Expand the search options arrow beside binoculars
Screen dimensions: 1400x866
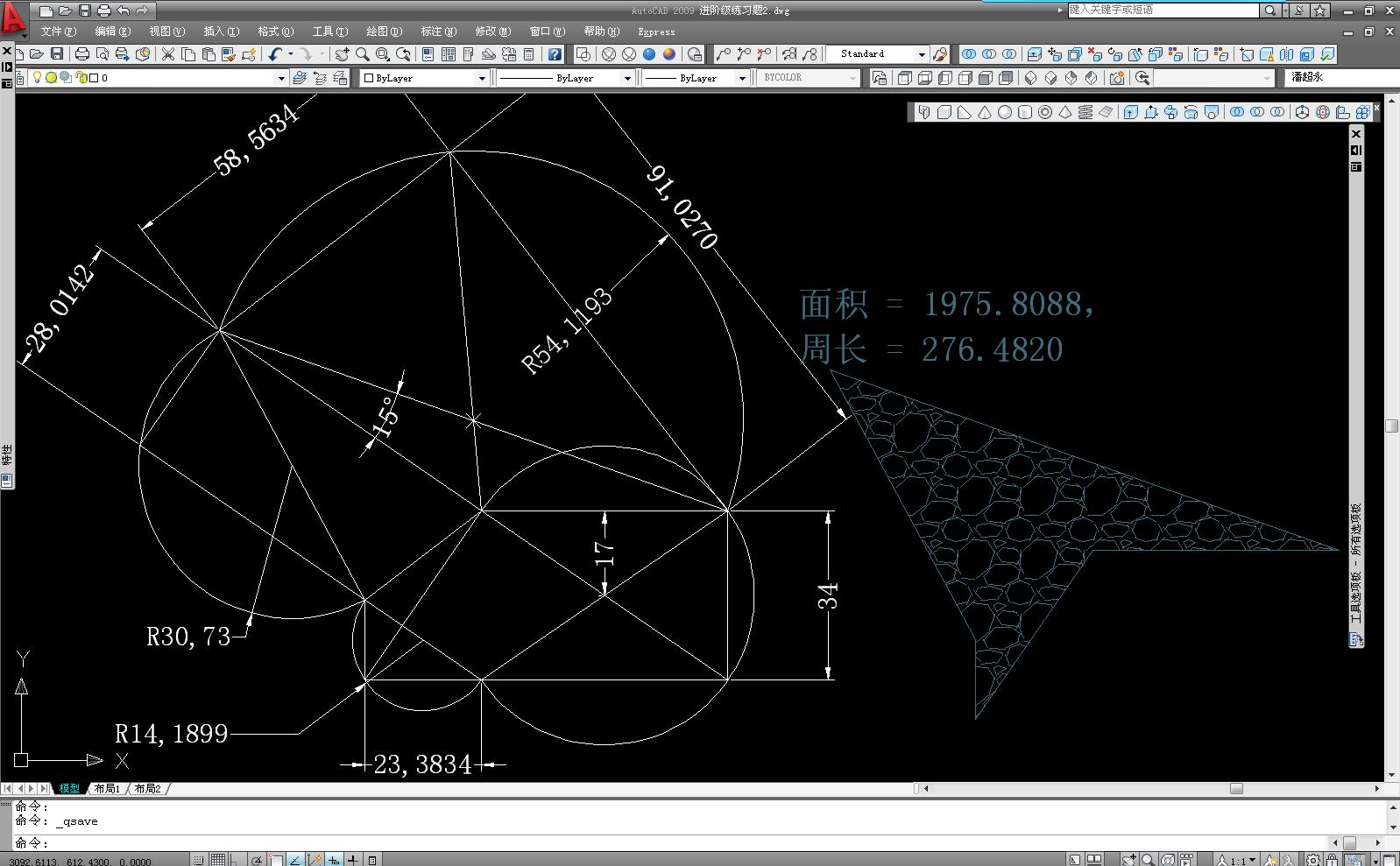tap(1283, 11)
